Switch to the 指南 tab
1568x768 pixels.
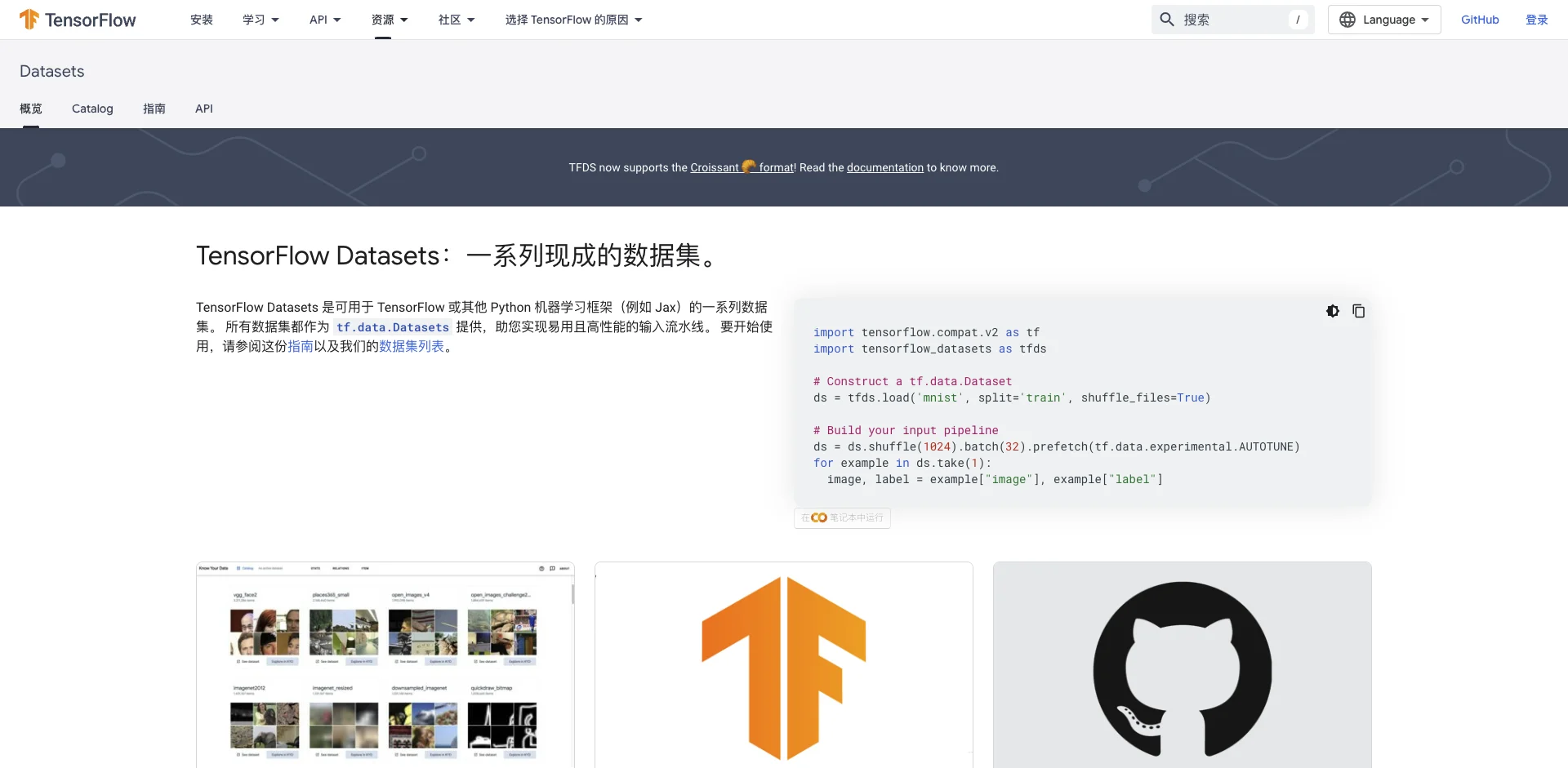pyautogui.click(x=154, y=109)
